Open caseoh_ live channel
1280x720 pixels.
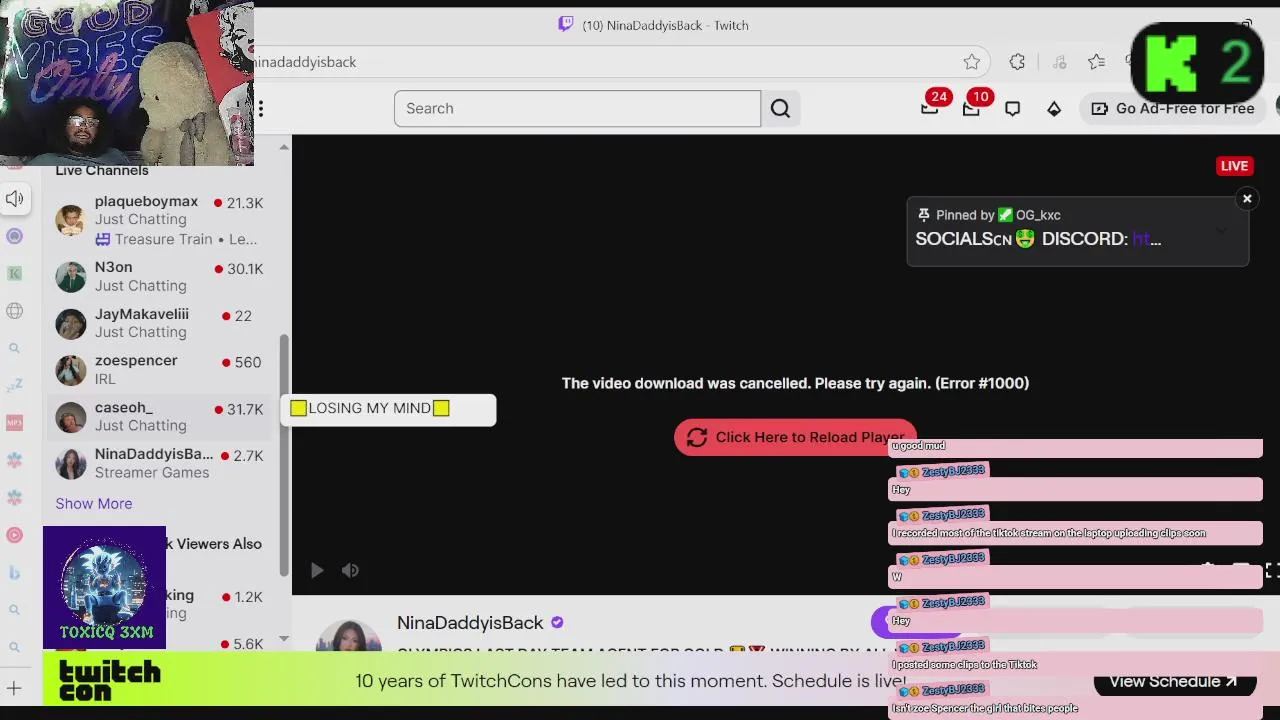coord(159,416)
